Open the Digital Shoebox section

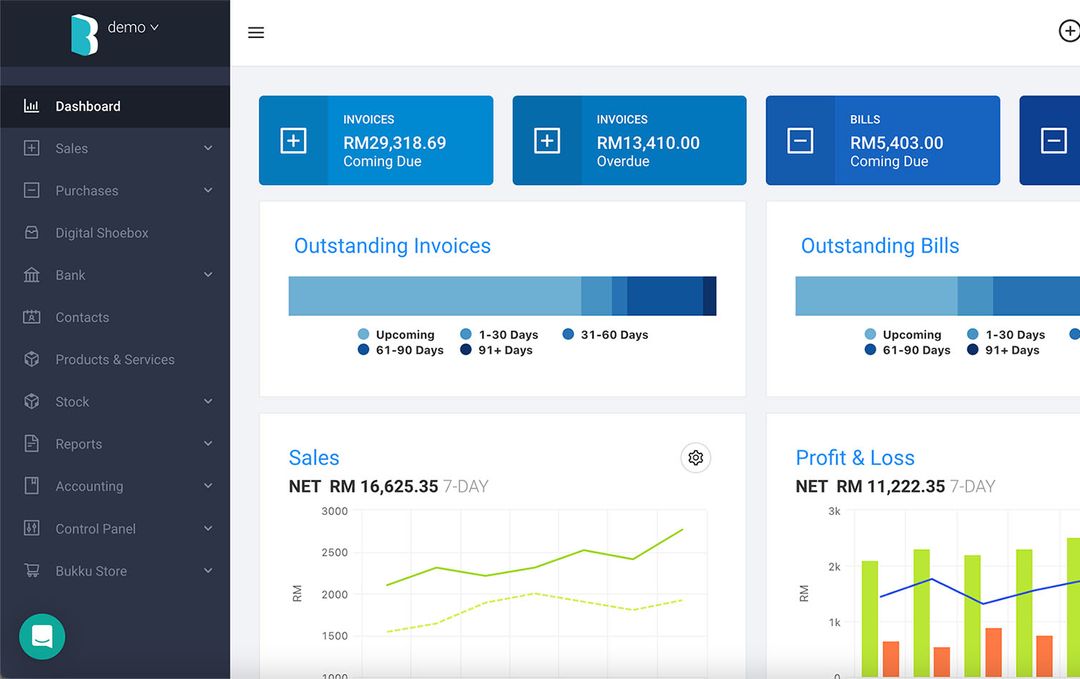pos(31,232)
